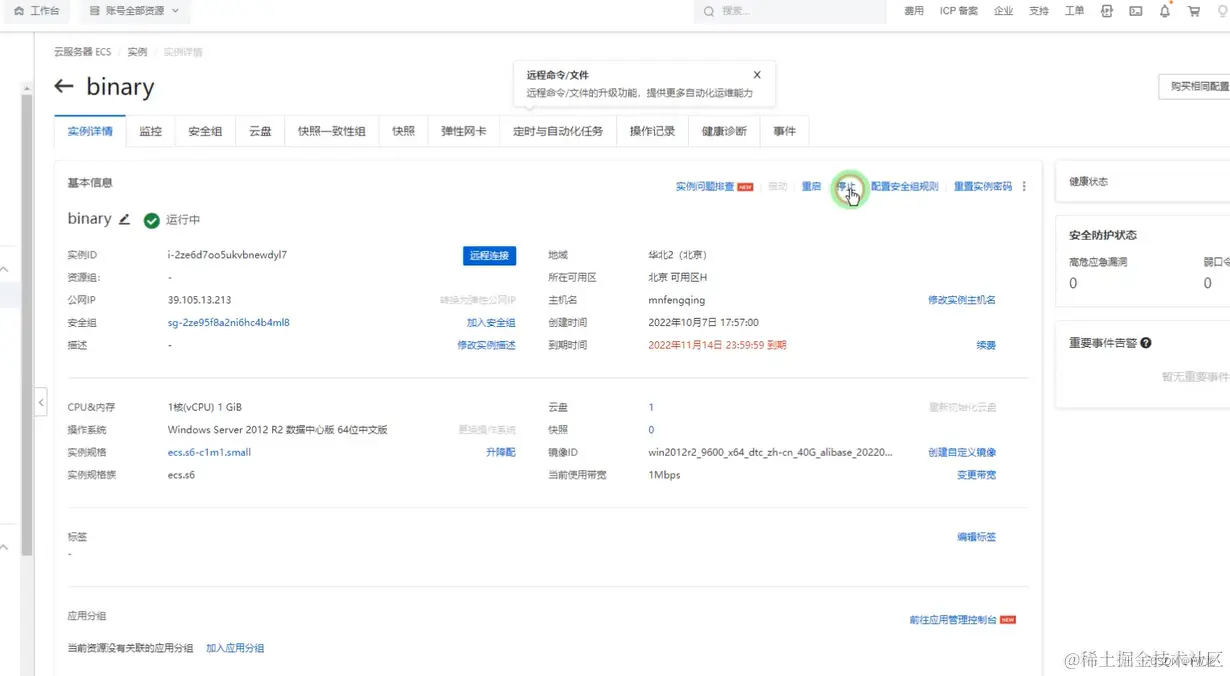This screenshot has width=1230, height=676.
Task: Click 修改实例主机名 link
Action: pos(962,300)
